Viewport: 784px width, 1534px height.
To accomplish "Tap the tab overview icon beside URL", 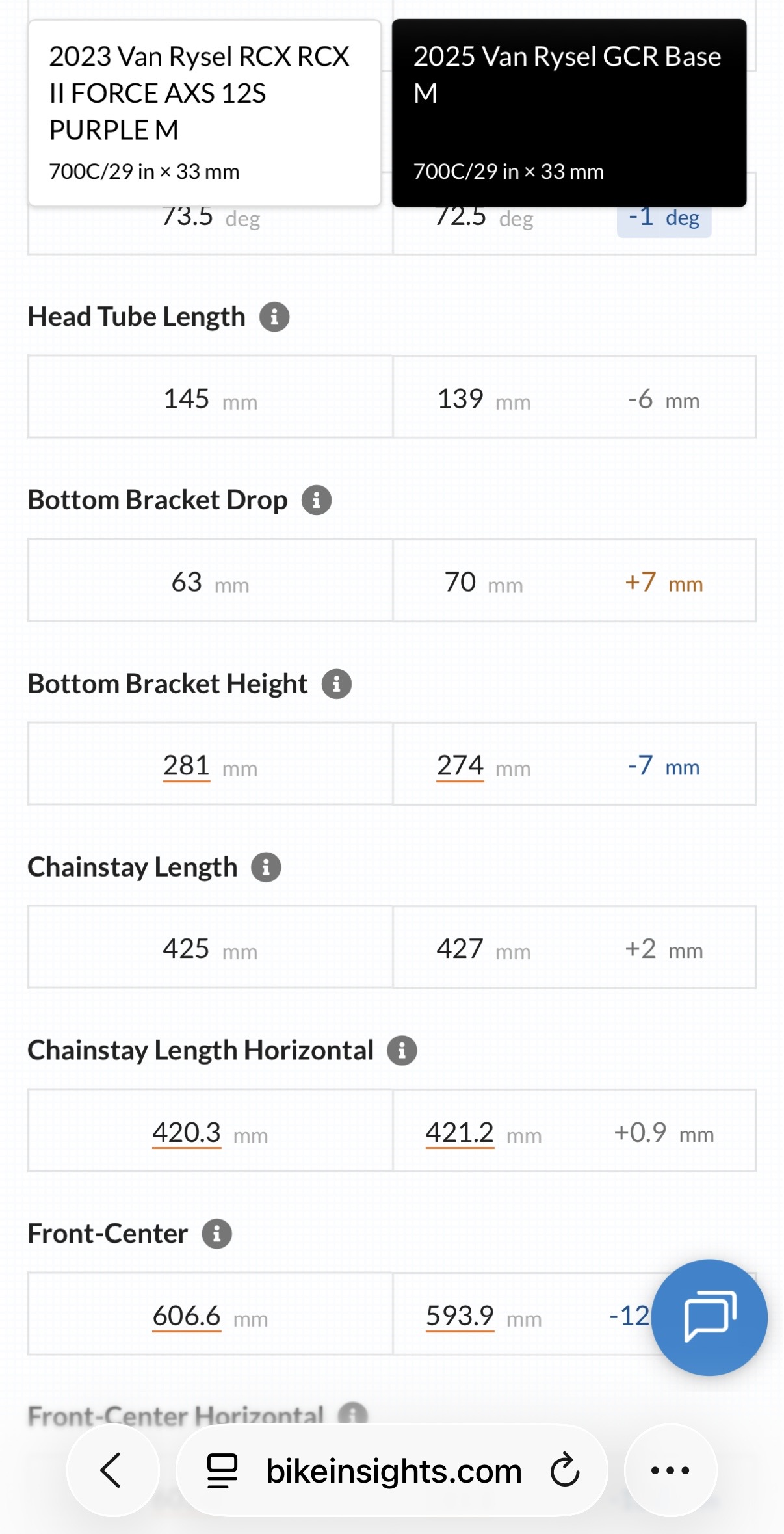I will 222,1470.
